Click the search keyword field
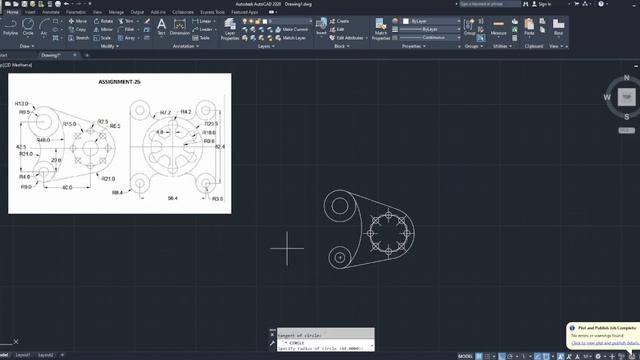The height and width of the screenshot is (360, 640). coord(490,4)
